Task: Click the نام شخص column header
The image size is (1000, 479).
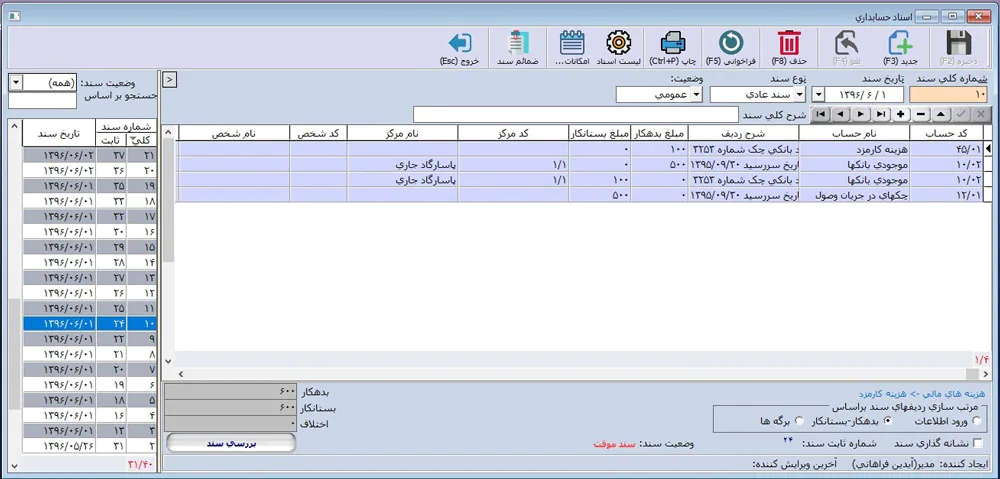Action: pyautogui.click(x=234, y=132)
